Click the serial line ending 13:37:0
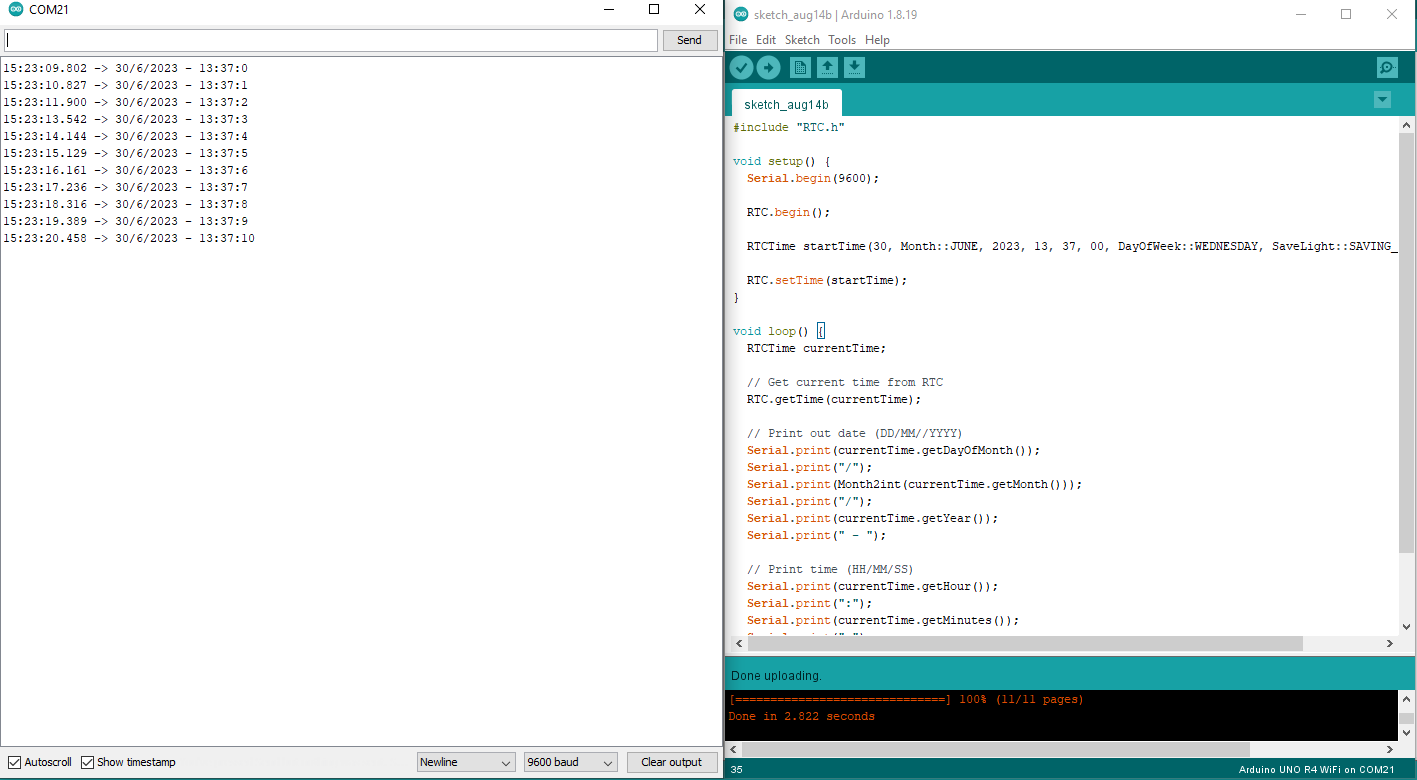This screenshot has height=780, width=1417. coord(125,68)
